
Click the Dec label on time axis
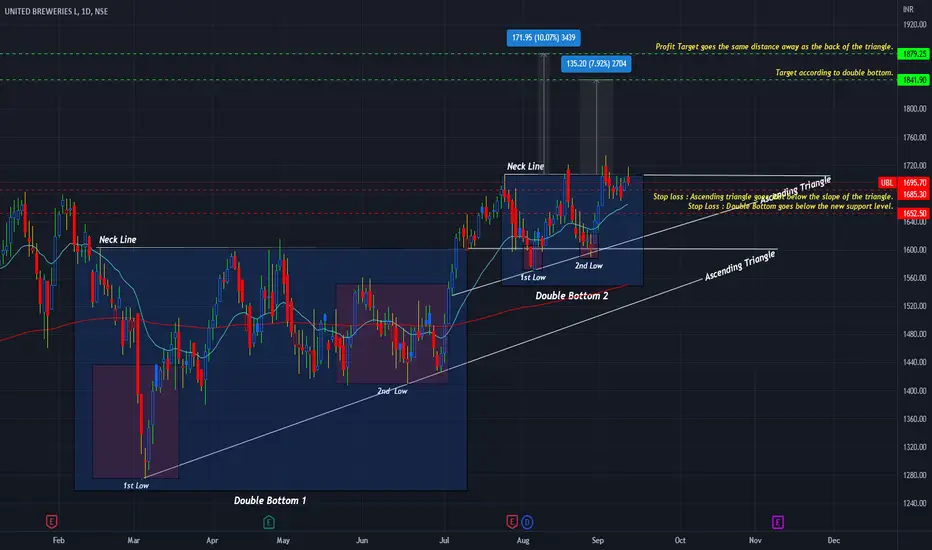834,540
